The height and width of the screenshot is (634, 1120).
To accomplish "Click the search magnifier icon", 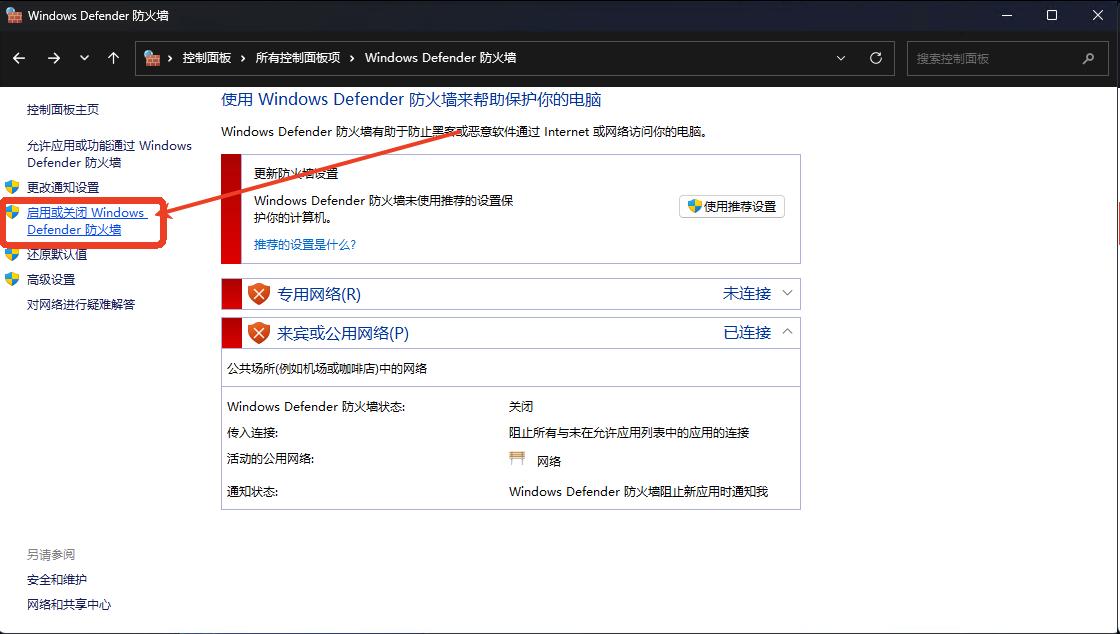I will 1088,58.
